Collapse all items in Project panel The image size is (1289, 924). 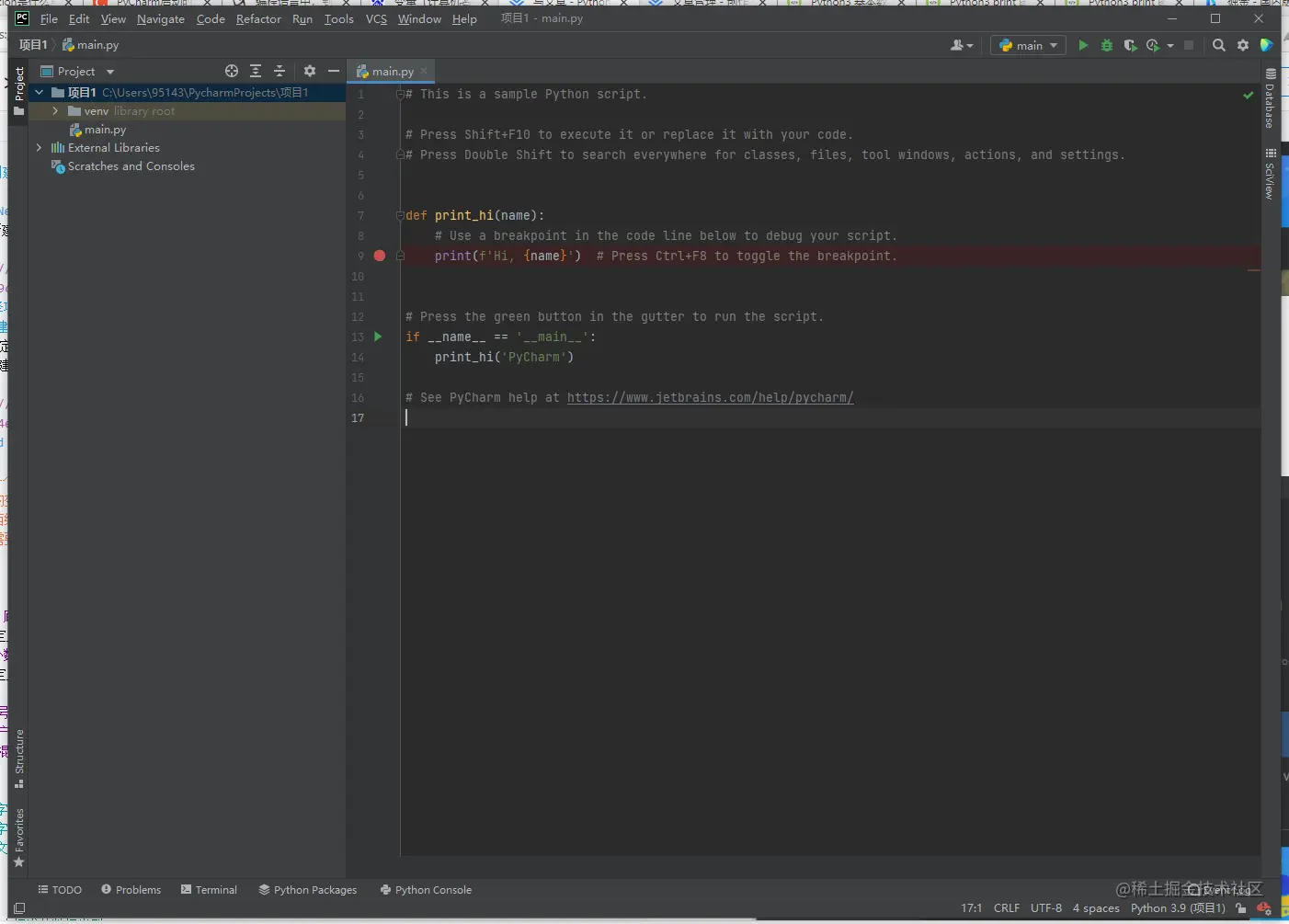tap(279, 71)
